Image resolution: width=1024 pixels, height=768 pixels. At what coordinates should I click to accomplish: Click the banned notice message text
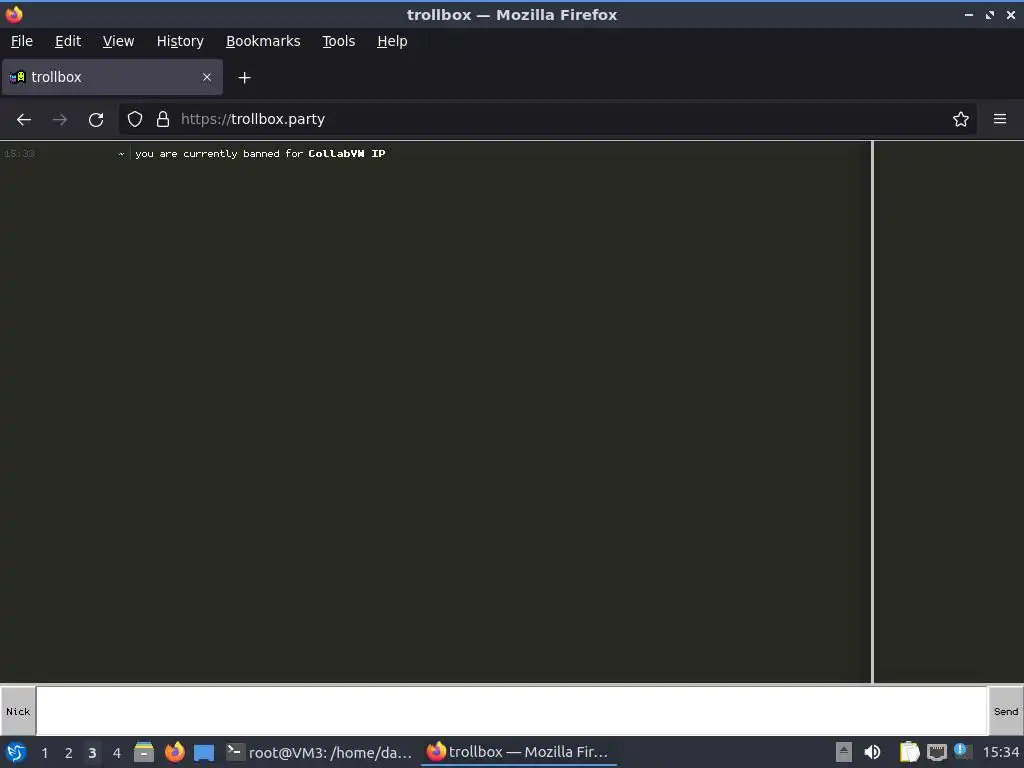point(260,153)
